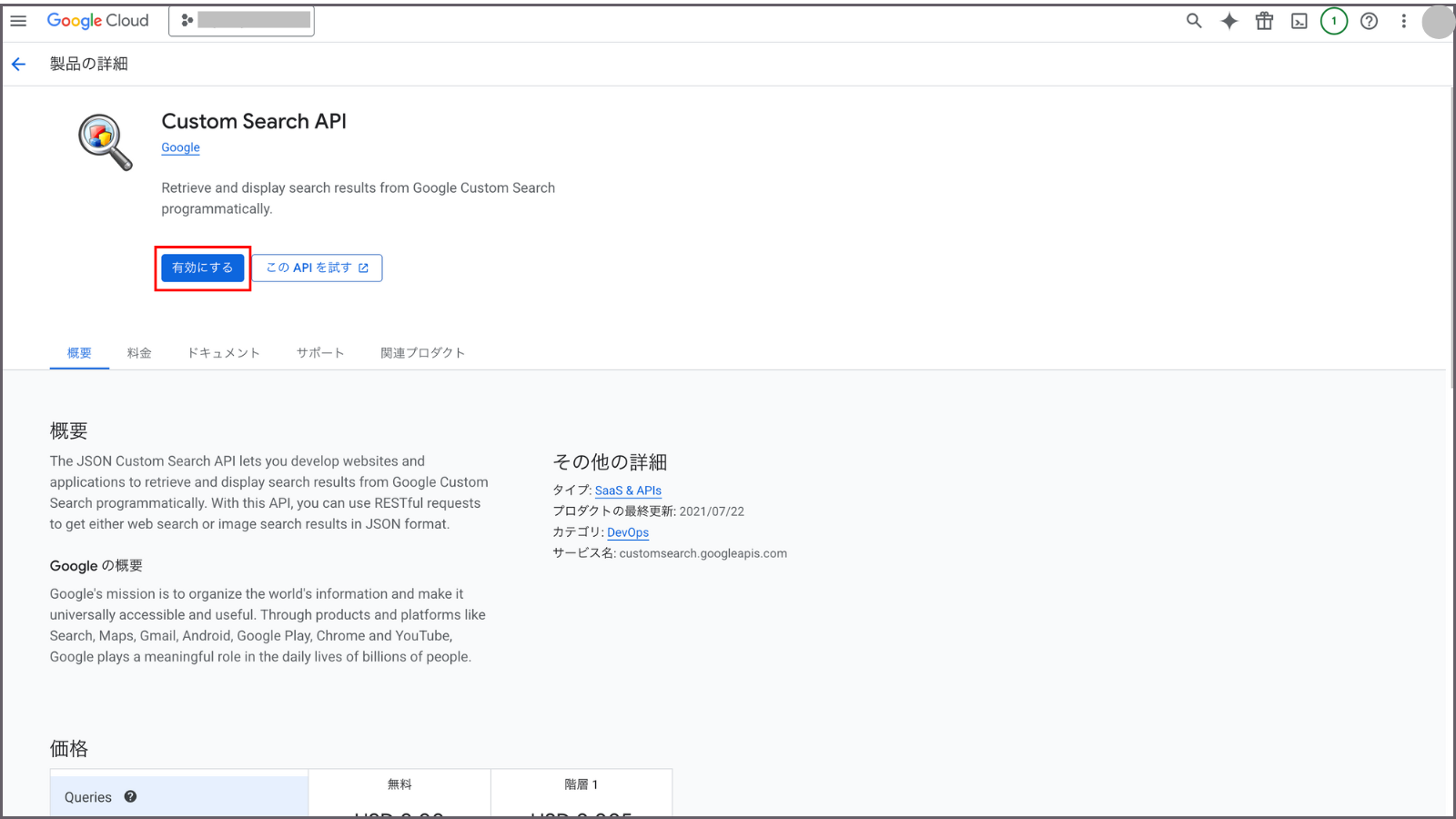Click the この API を試す button
This screenshot has height=819, width=1456.
point(317,268)
